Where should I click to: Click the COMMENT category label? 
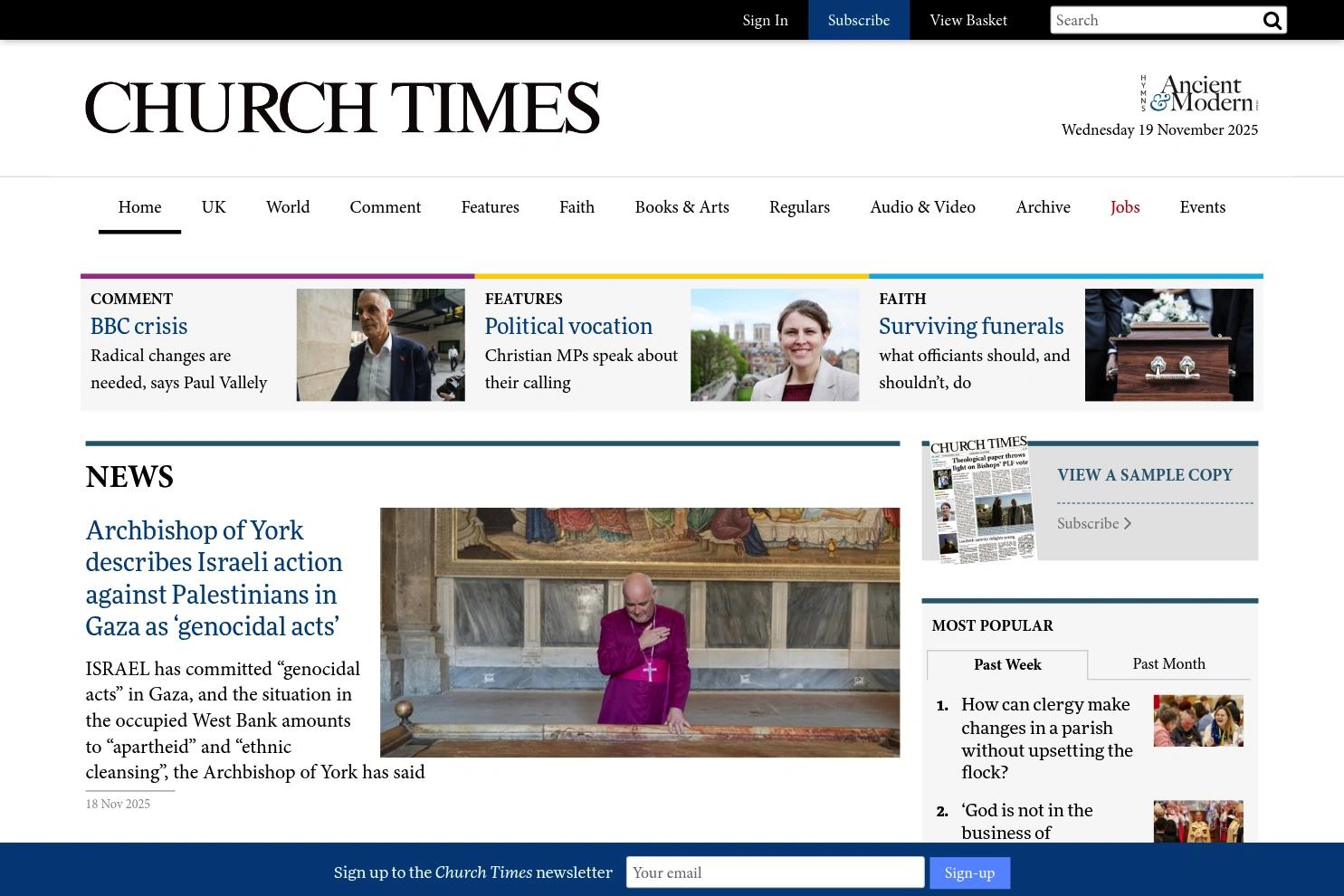click(131, 299)
